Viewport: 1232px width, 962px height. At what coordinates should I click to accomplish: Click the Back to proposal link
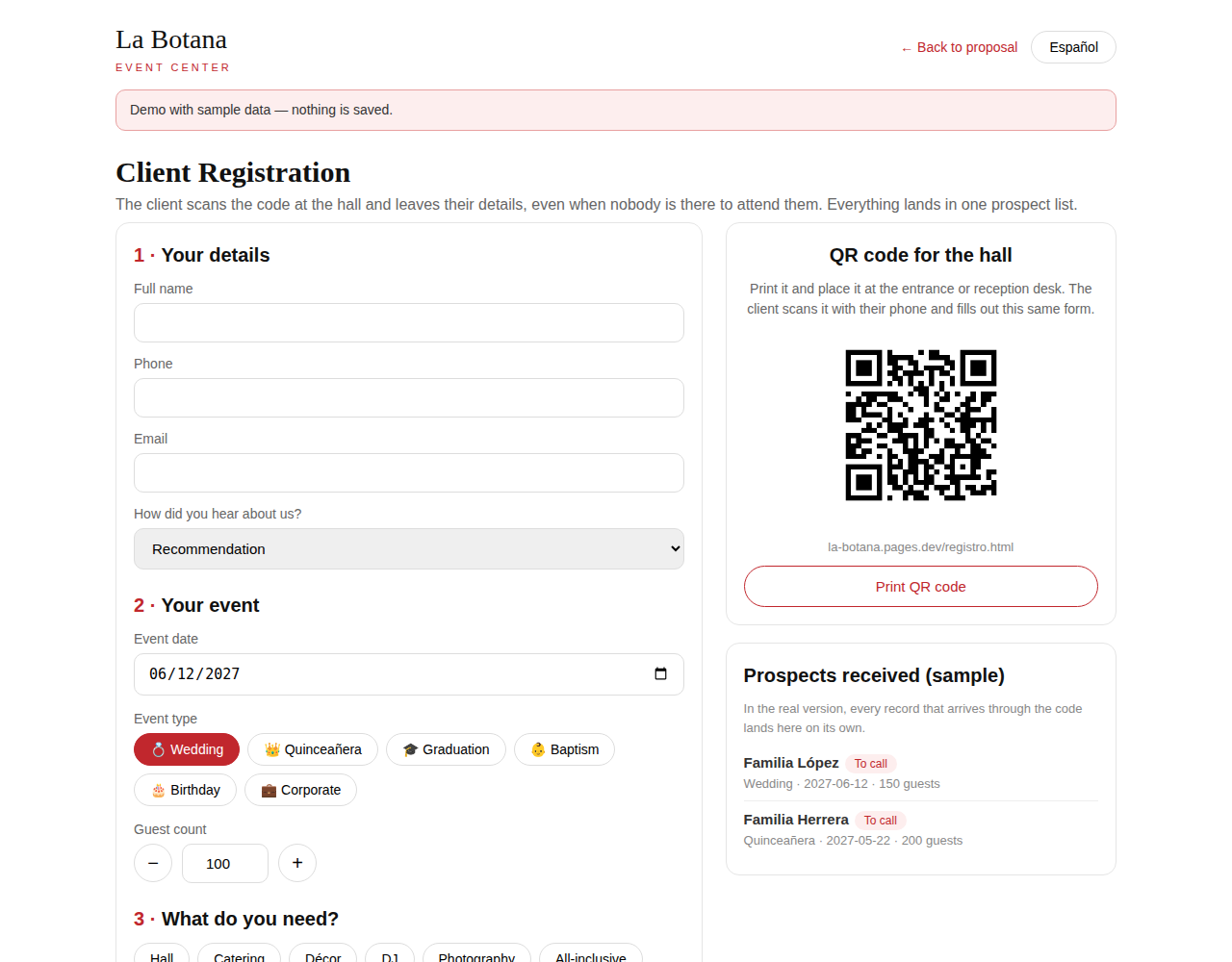[x=959, y=47]
